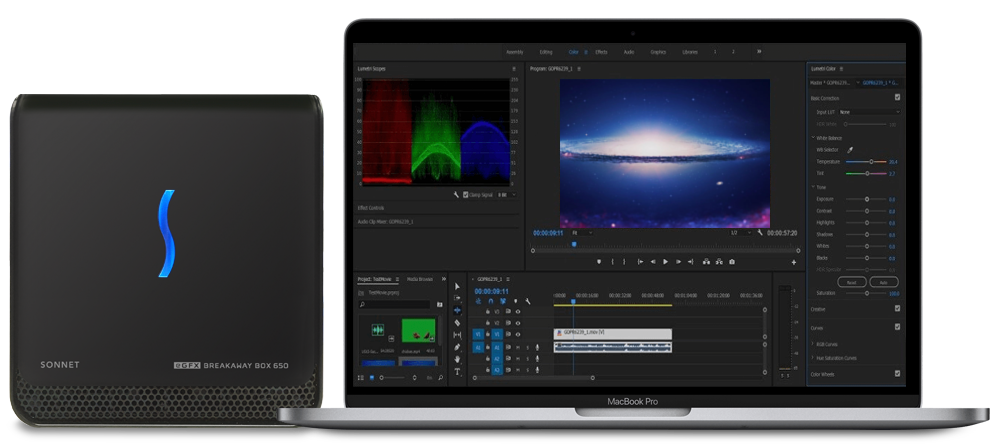Toggle Clamp Signal checkbox

(466, 194)
